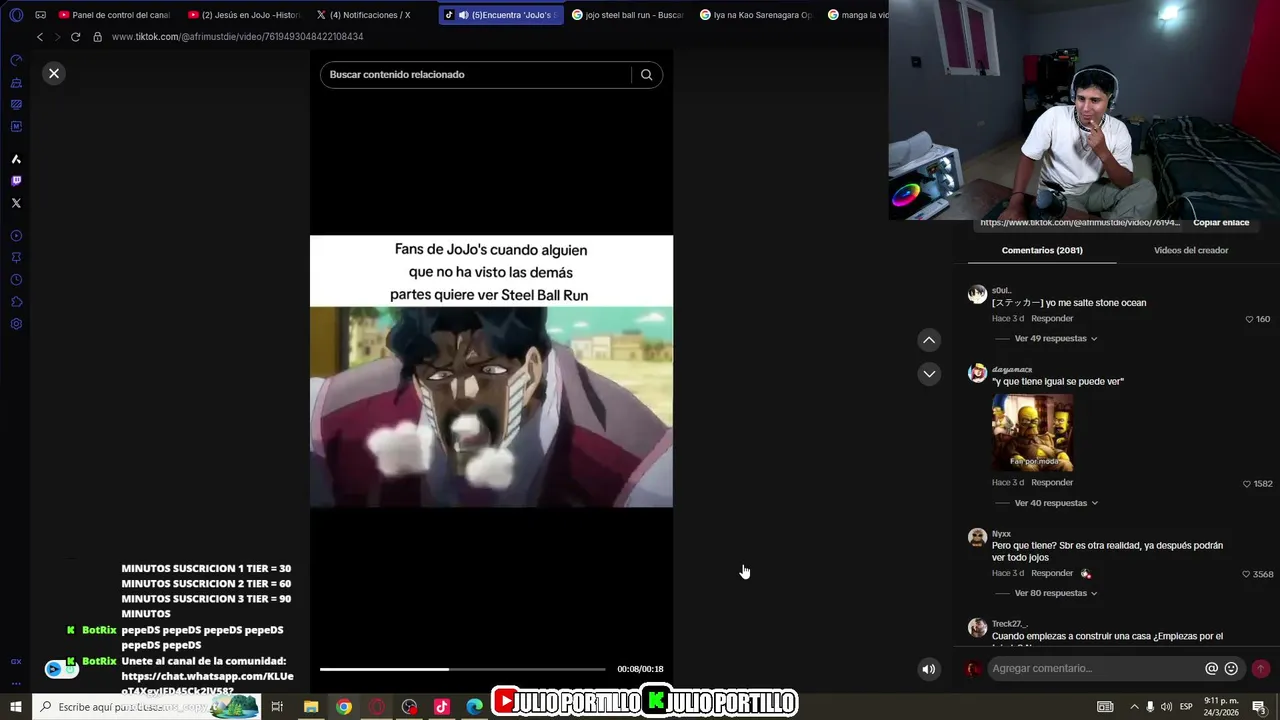Open Nyxx's profile from username
This screenshot has width=1280, height=720.
tap(1001, 534)
